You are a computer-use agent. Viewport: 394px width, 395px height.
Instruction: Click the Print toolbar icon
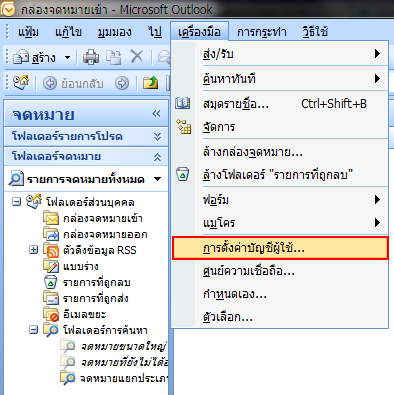[91, 57]
